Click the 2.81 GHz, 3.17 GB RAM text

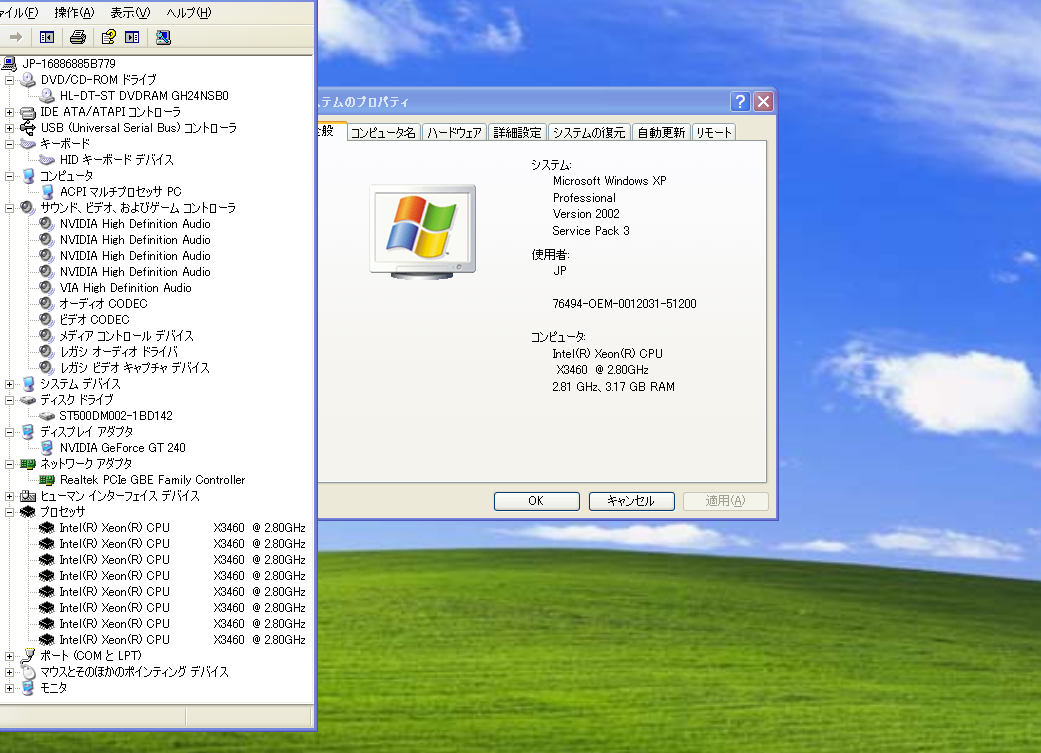[x=613, y=386]
